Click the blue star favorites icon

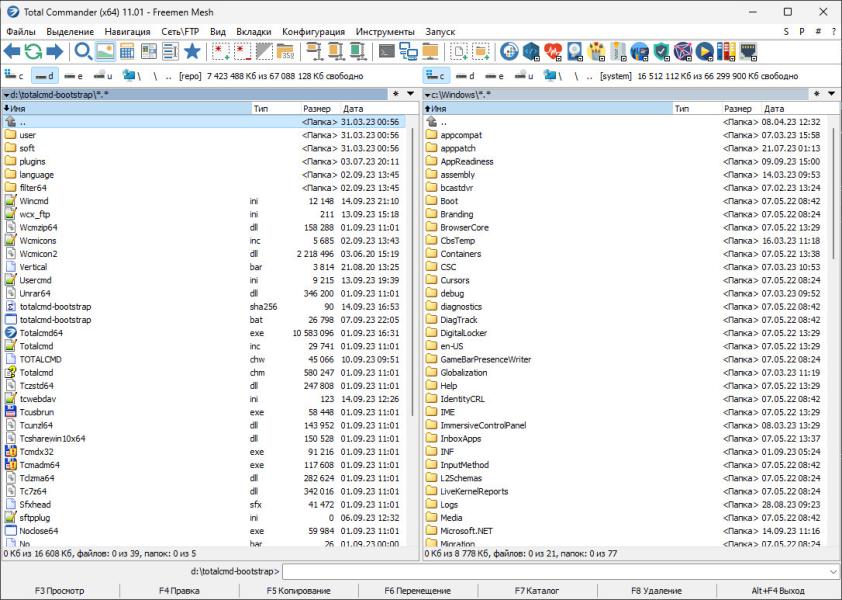coord(192,52)
